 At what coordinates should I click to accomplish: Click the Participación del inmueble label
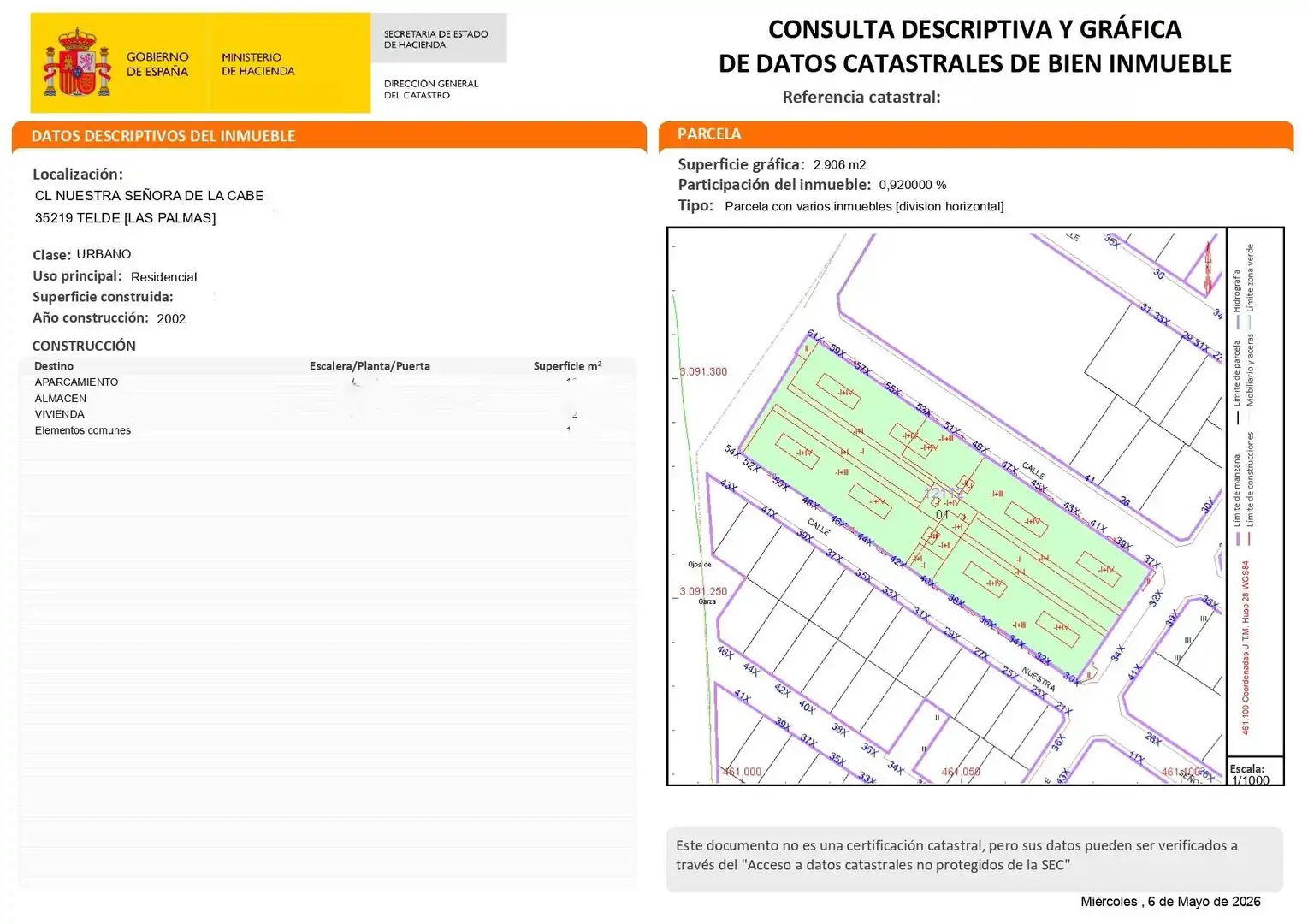click(774, 185)
